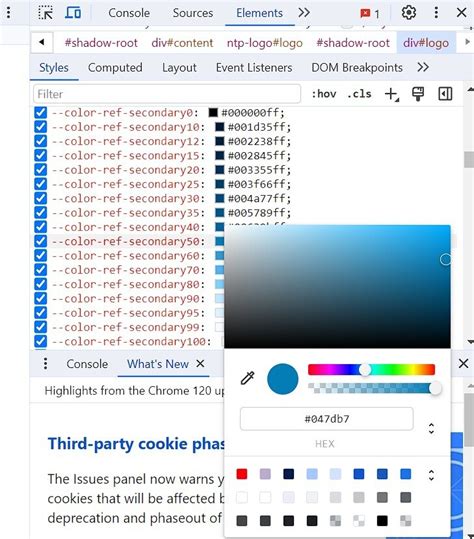
Task: Activate the eyedropper color picker
Action: click(247, 378)
